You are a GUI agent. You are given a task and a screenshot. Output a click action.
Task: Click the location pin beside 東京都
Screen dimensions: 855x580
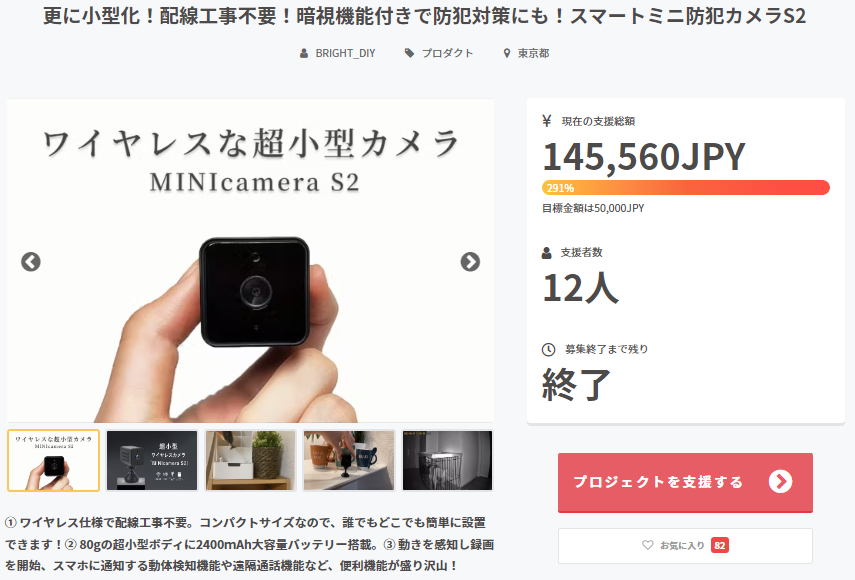click(507, 53)
